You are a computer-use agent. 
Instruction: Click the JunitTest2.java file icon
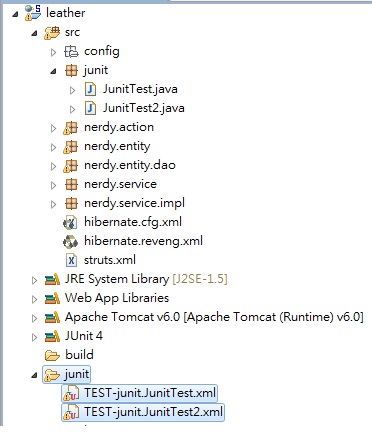click(x=90, y=108)
